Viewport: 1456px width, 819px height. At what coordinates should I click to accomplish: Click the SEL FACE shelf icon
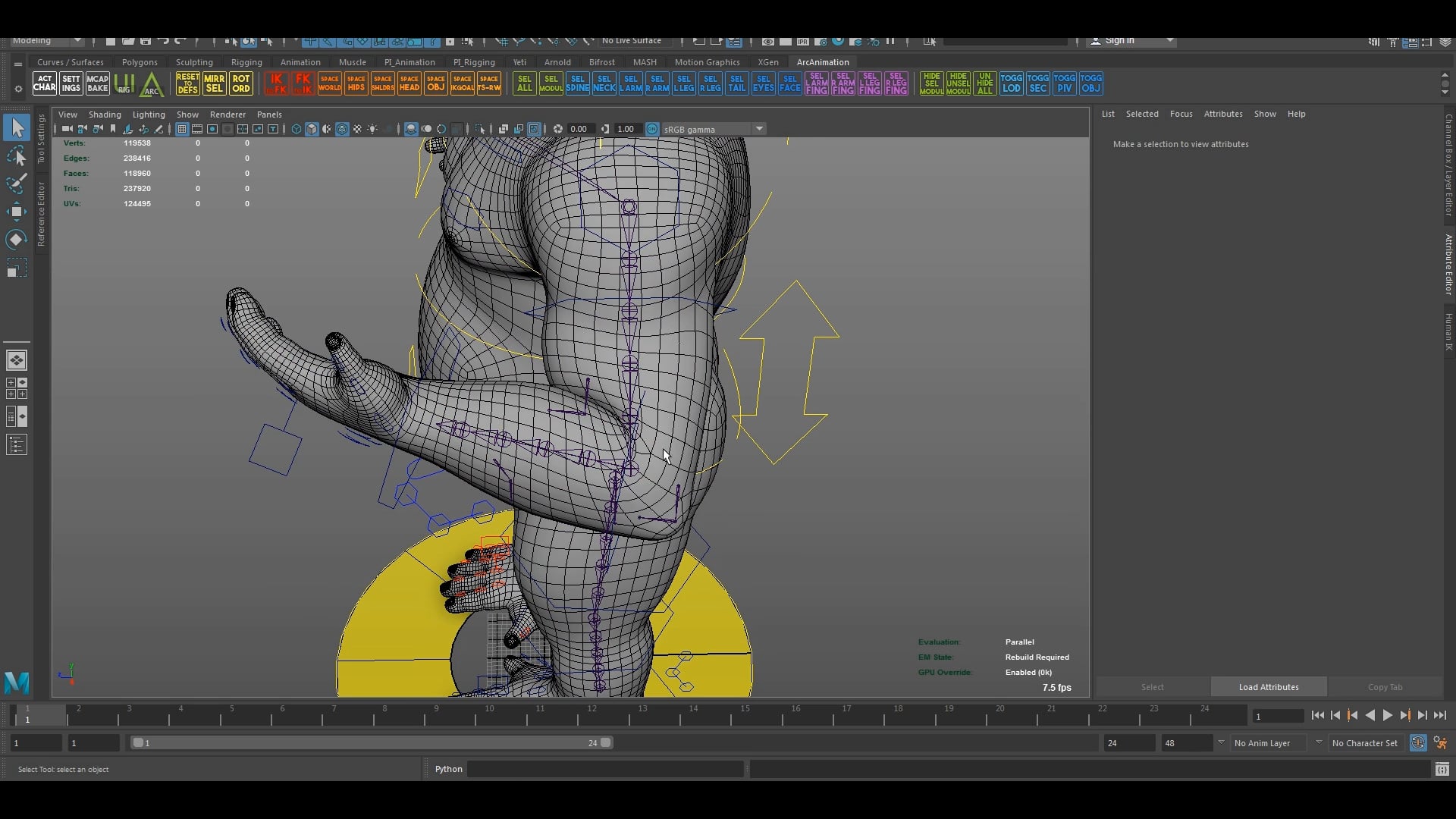coord(790,83)
